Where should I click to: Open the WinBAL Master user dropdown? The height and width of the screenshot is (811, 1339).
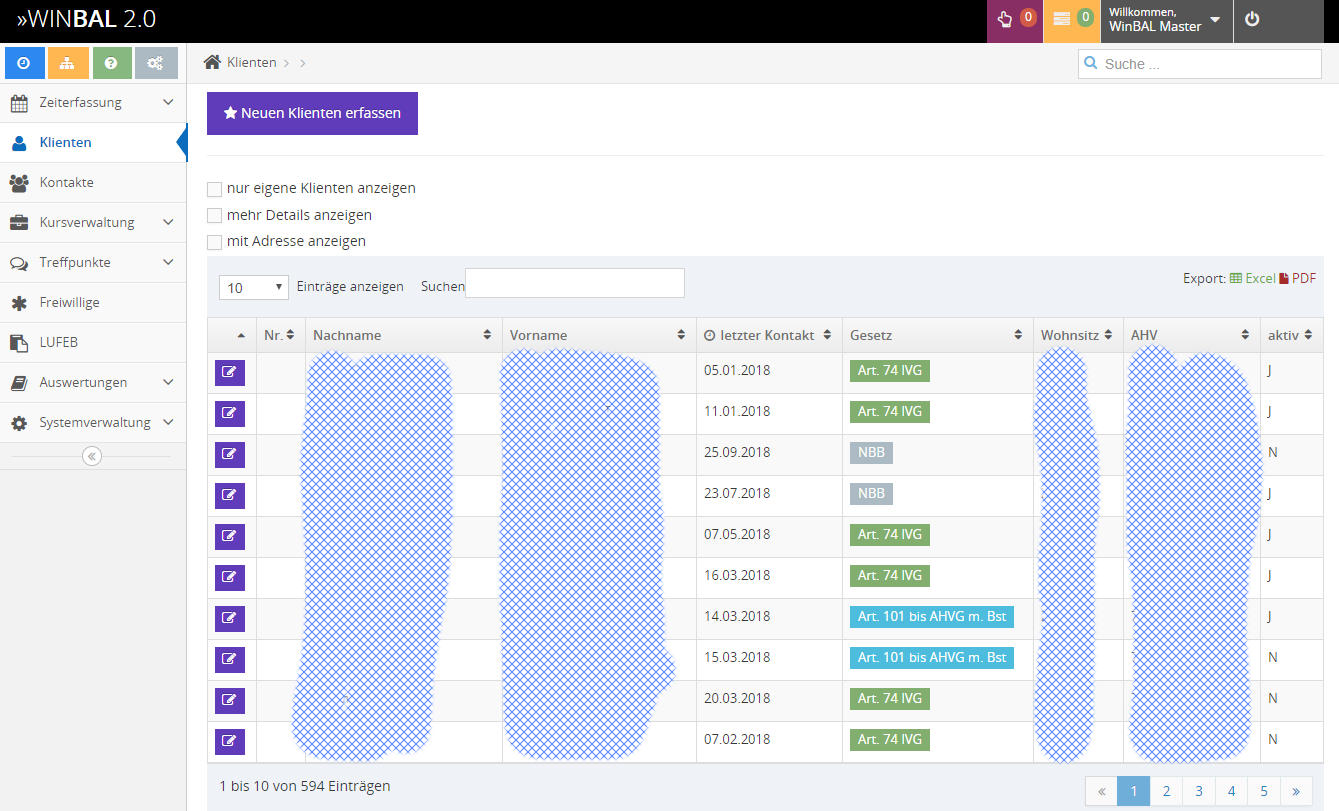click(x=1166, y=20)
